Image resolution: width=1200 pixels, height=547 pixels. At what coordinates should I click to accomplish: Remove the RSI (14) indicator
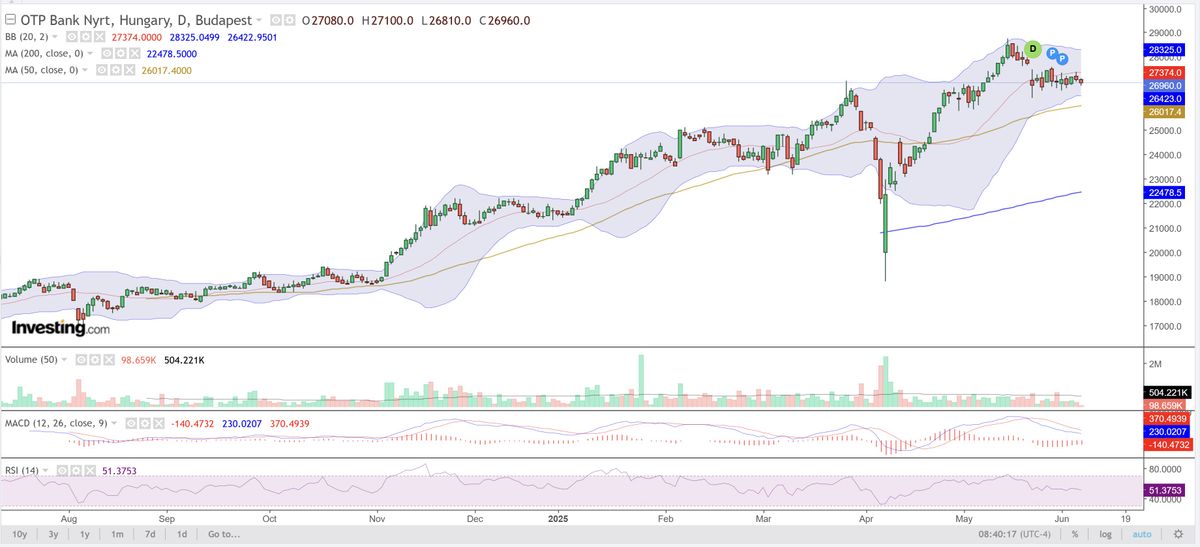[90, 471]
